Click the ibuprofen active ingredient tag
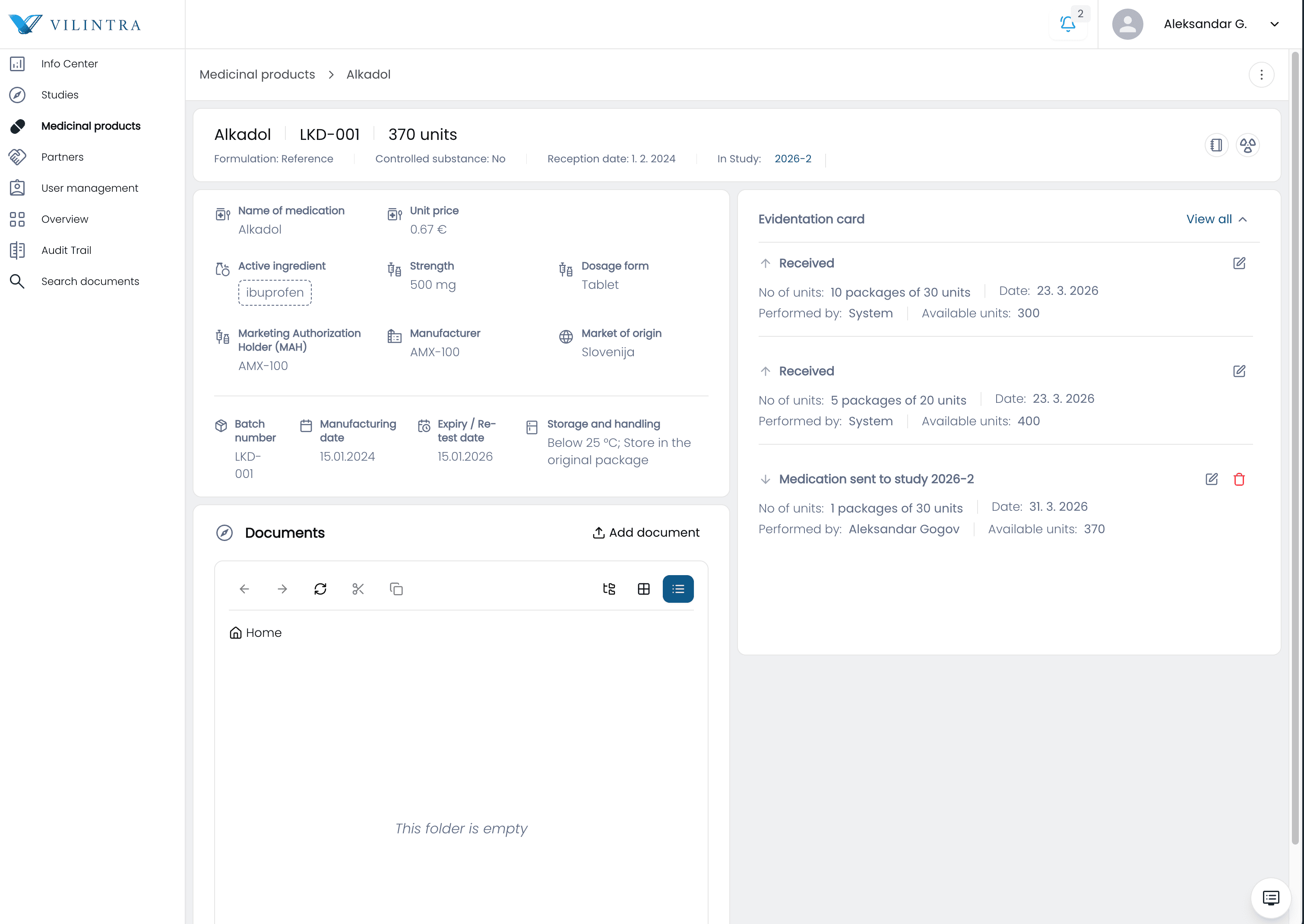The width and height of the screenshot is (1304, 924). (x=275, y=292)
